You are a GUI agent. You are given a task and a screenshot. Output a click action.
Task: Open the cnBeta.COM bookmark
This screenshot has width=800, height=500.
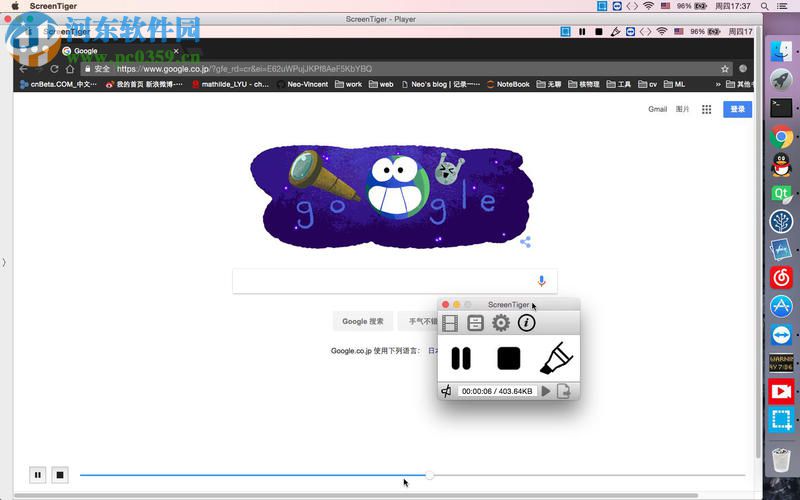(x=58, y=85)
